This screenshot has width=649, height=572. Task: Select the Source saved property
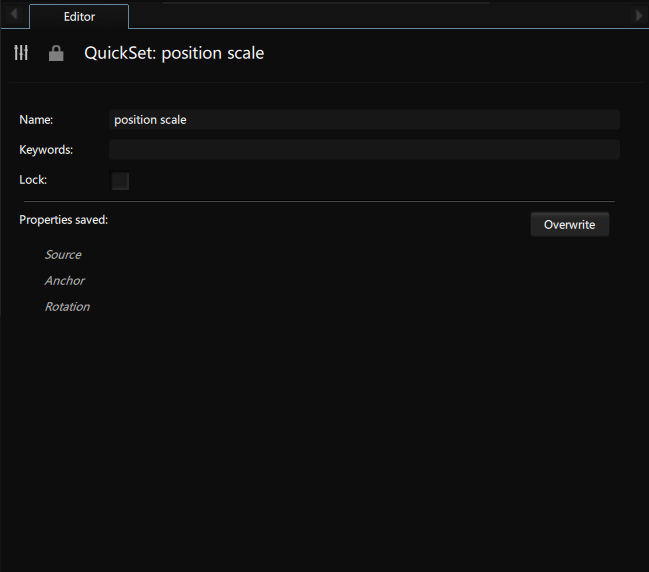63,255
